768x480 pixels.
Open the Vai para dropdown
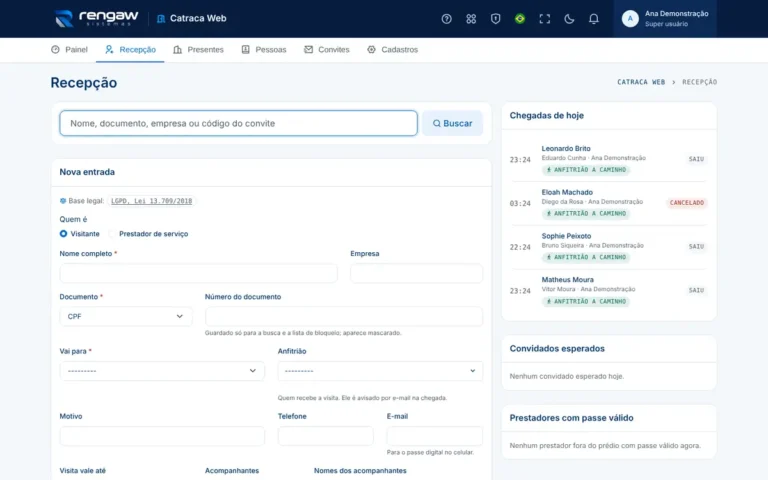click(162, 371)
